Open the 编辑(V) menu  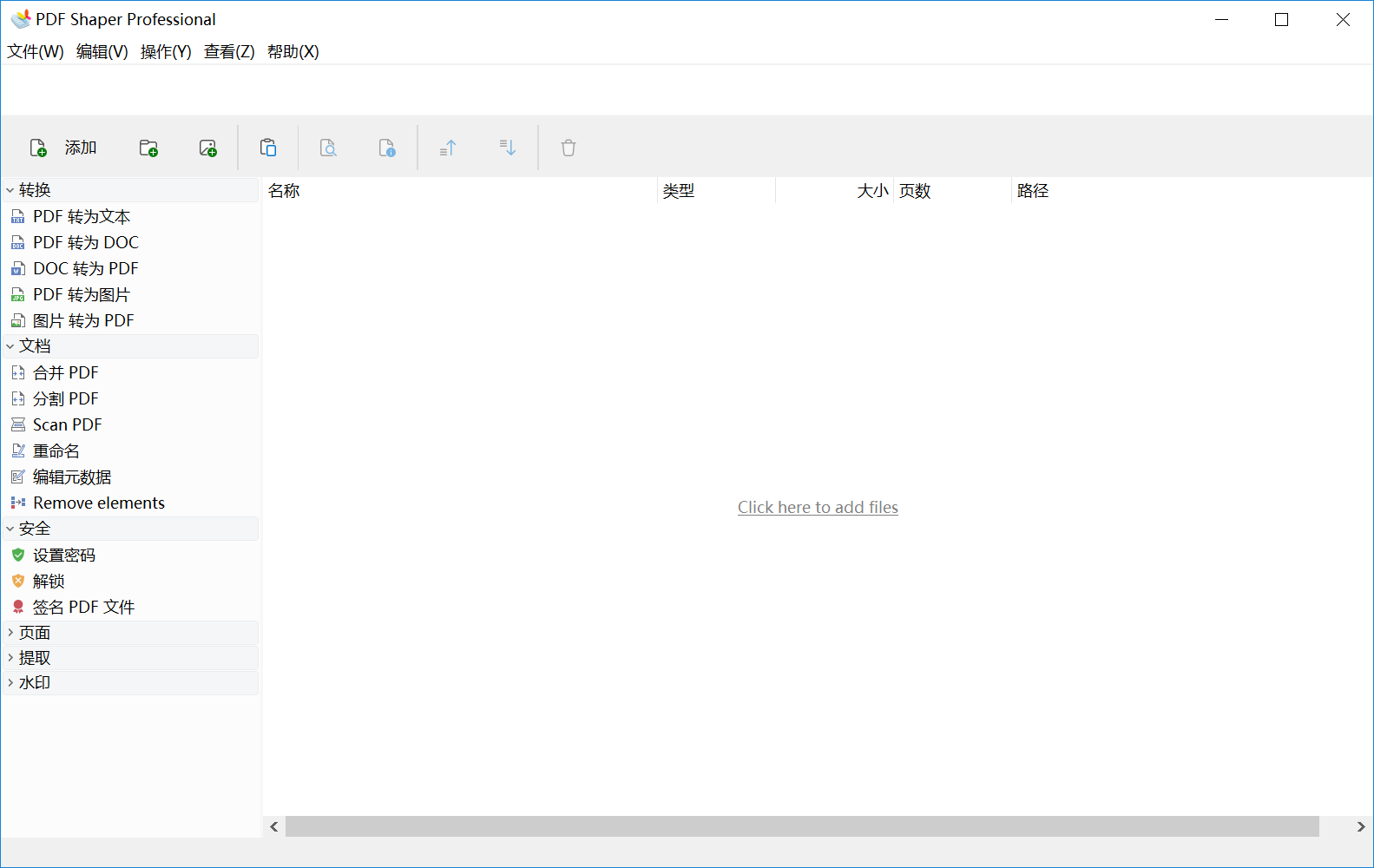(x=102, y=52)
